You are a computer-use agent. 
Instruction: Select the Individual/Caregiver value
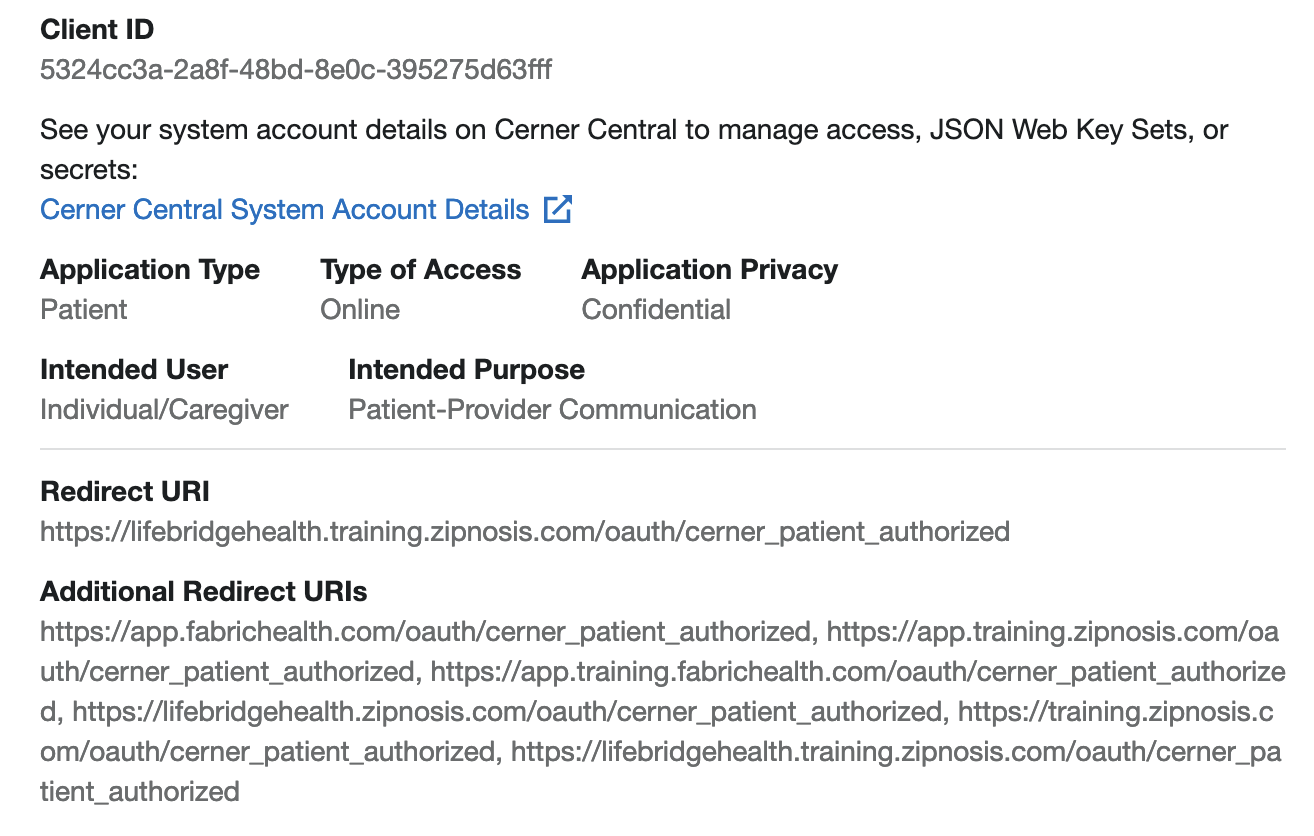pyautogui.click(x=164, y=410)
